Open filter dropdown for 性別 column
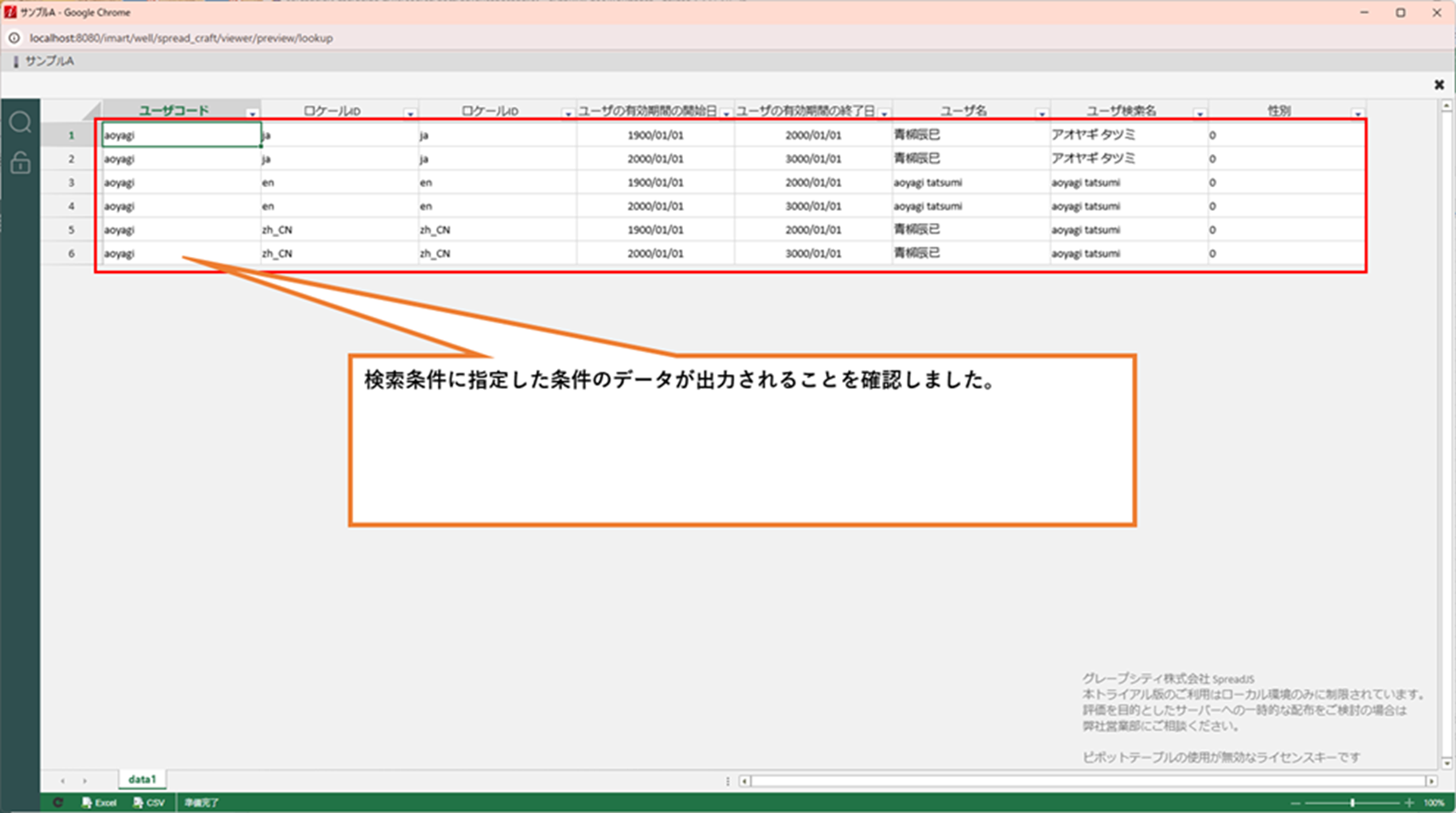Screen dimensions: 1456x813 tap(1357, 113)
